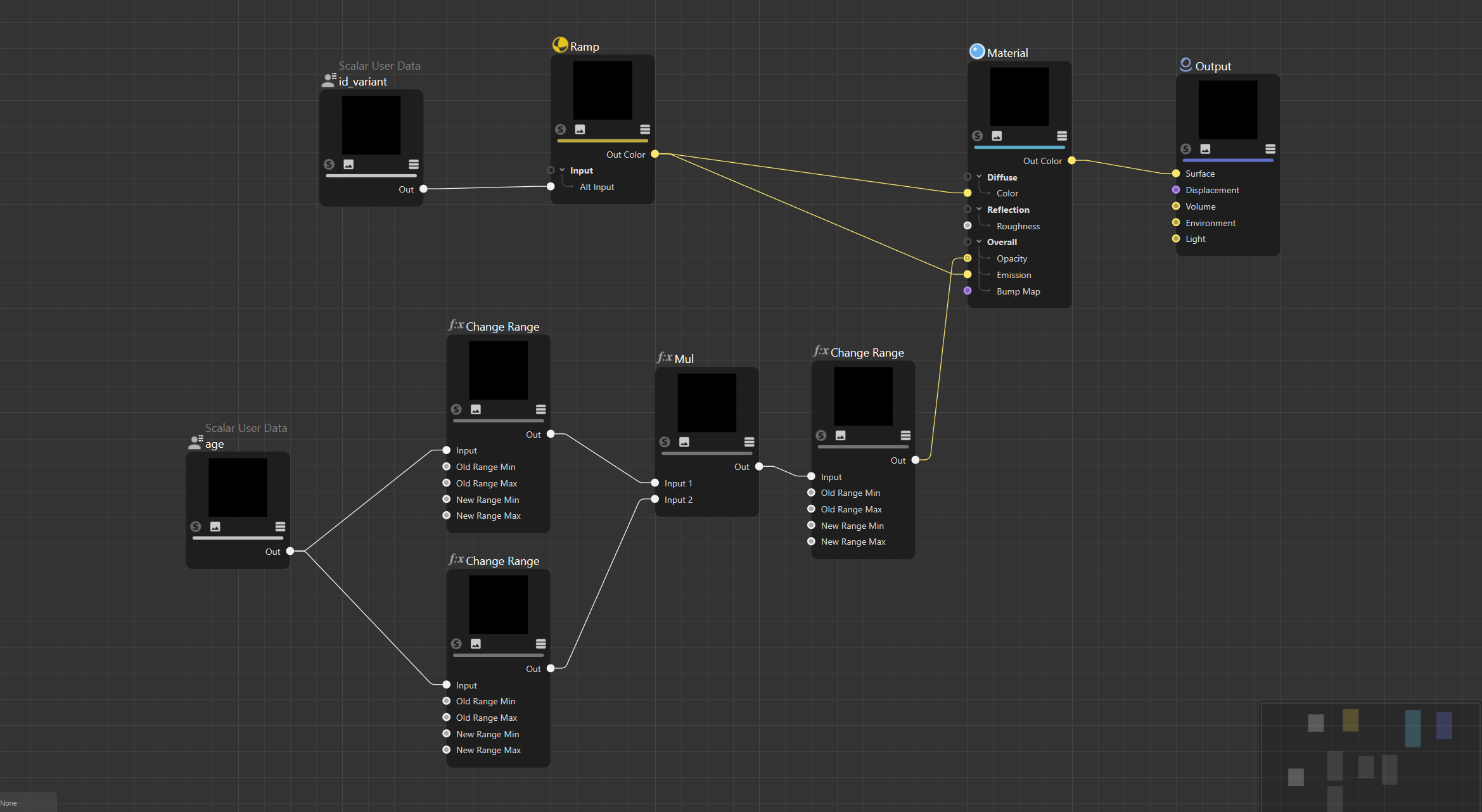Click the solo S icon on Output node
Image resolution: width=1482 pixels, height=812 pixels.
click(x=1185, y=149)
